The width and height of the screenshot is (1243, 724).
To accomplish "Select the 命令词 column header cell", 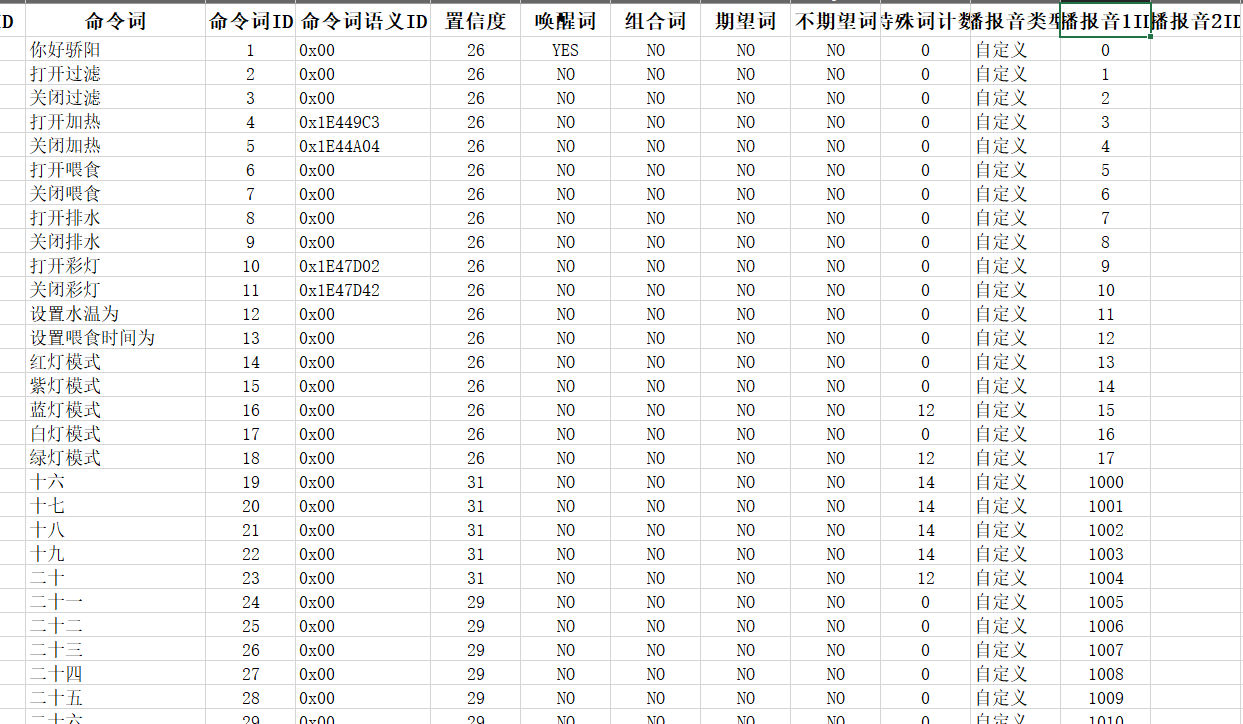I will tap(116, 22).
